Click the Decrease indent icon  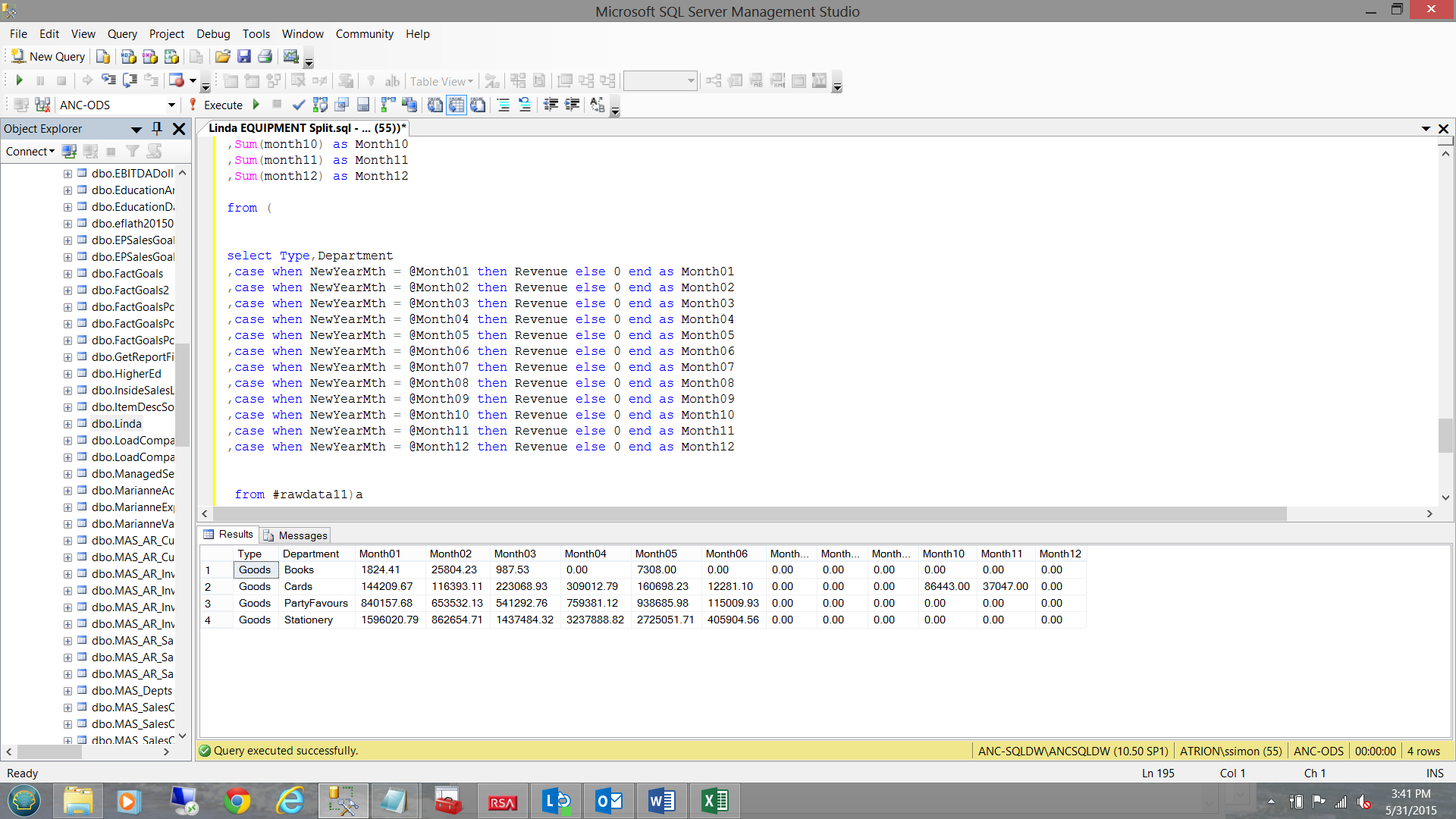(x=551, y=105)
